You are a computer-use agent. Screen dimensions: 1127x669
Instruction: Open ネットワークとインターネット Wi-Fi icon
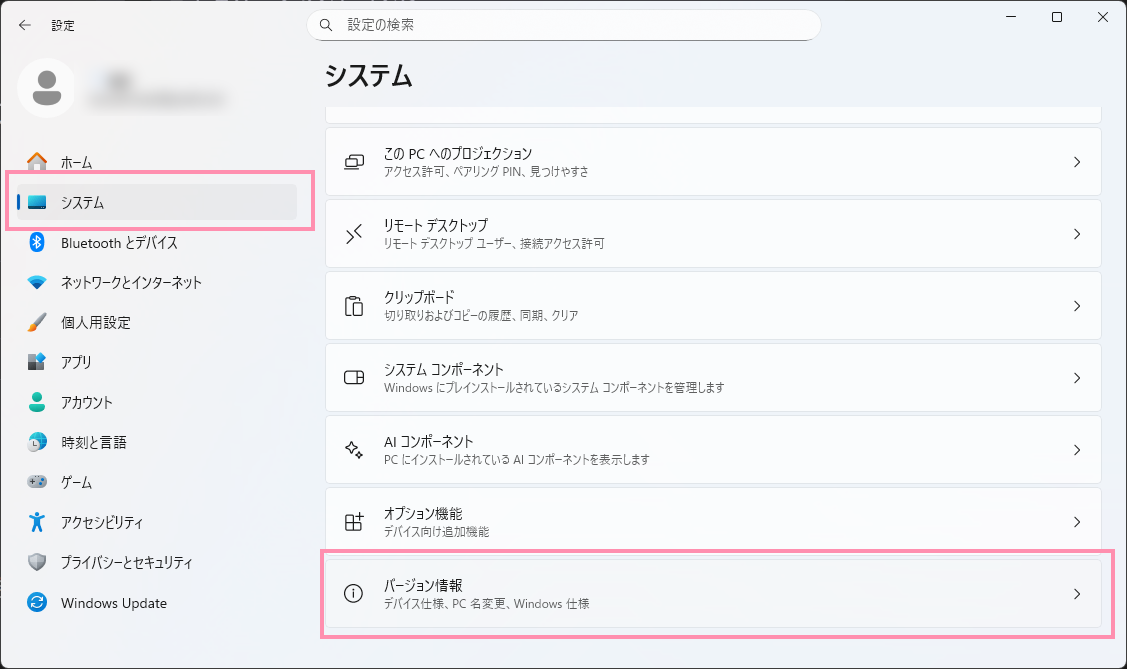point(37,283)
